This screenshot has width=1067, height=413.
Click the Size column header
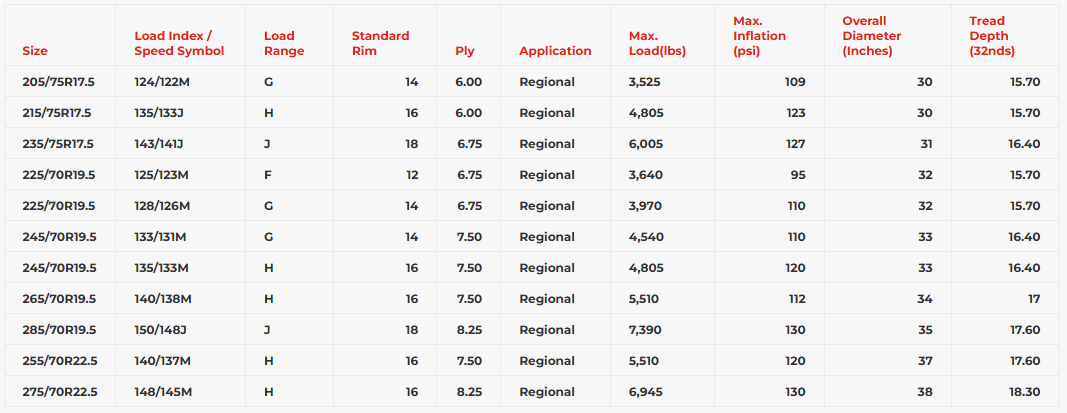click(35, 51)
